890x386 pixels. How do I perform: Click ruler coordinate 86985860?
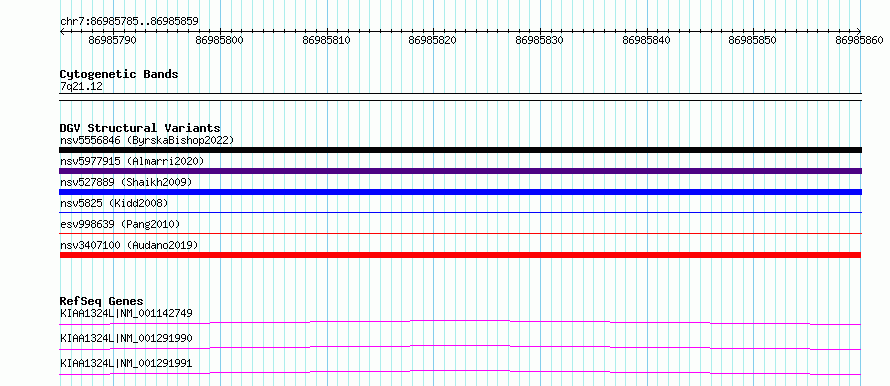(x=860, y=40)
